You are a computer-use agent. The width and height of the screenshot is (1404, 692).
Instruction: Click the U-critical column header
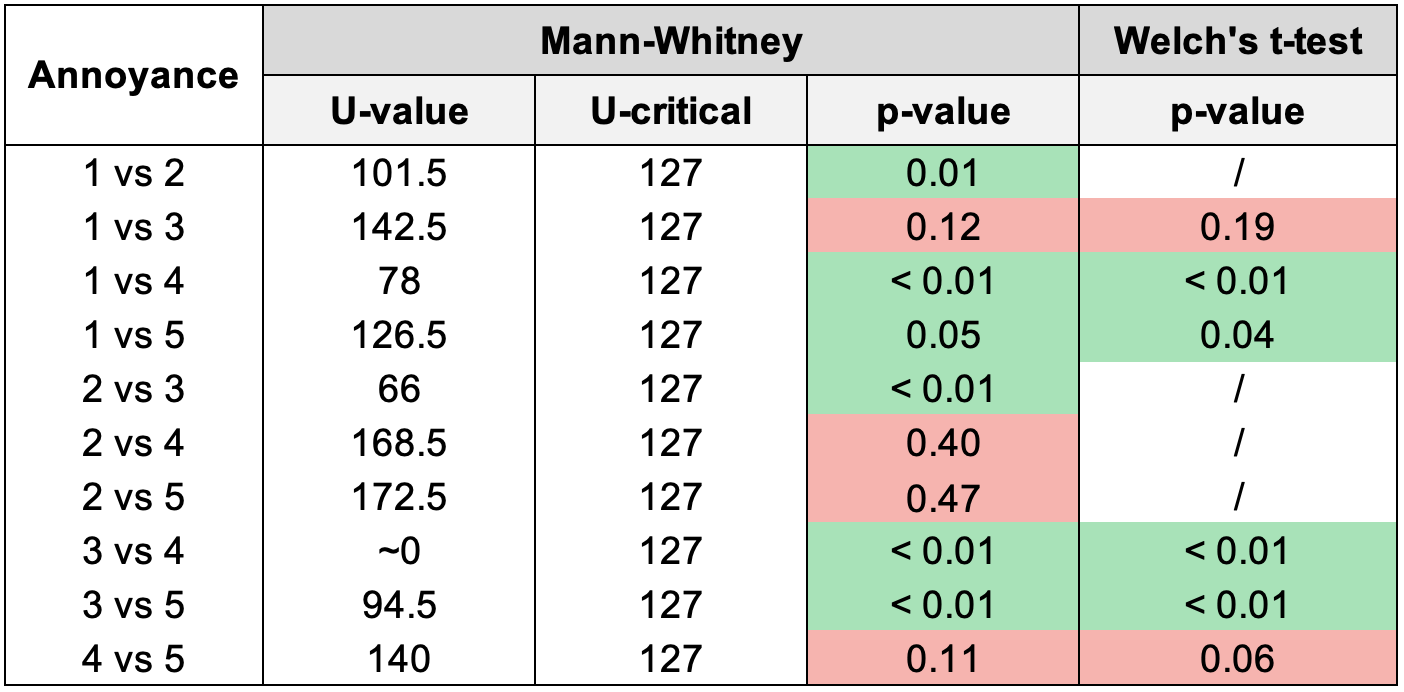(671, 111)
